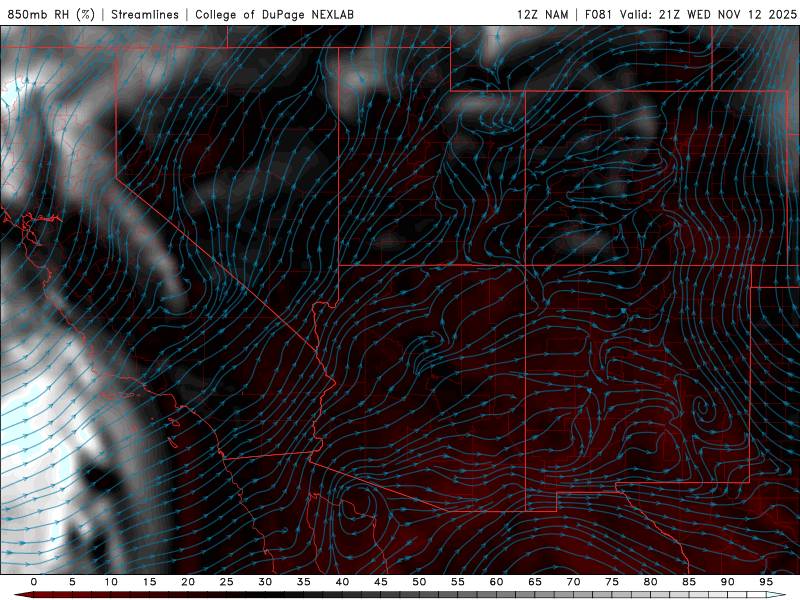The image size is (800, 600).
Task: Select the "25" tick label on the legend
Action: 226,582
